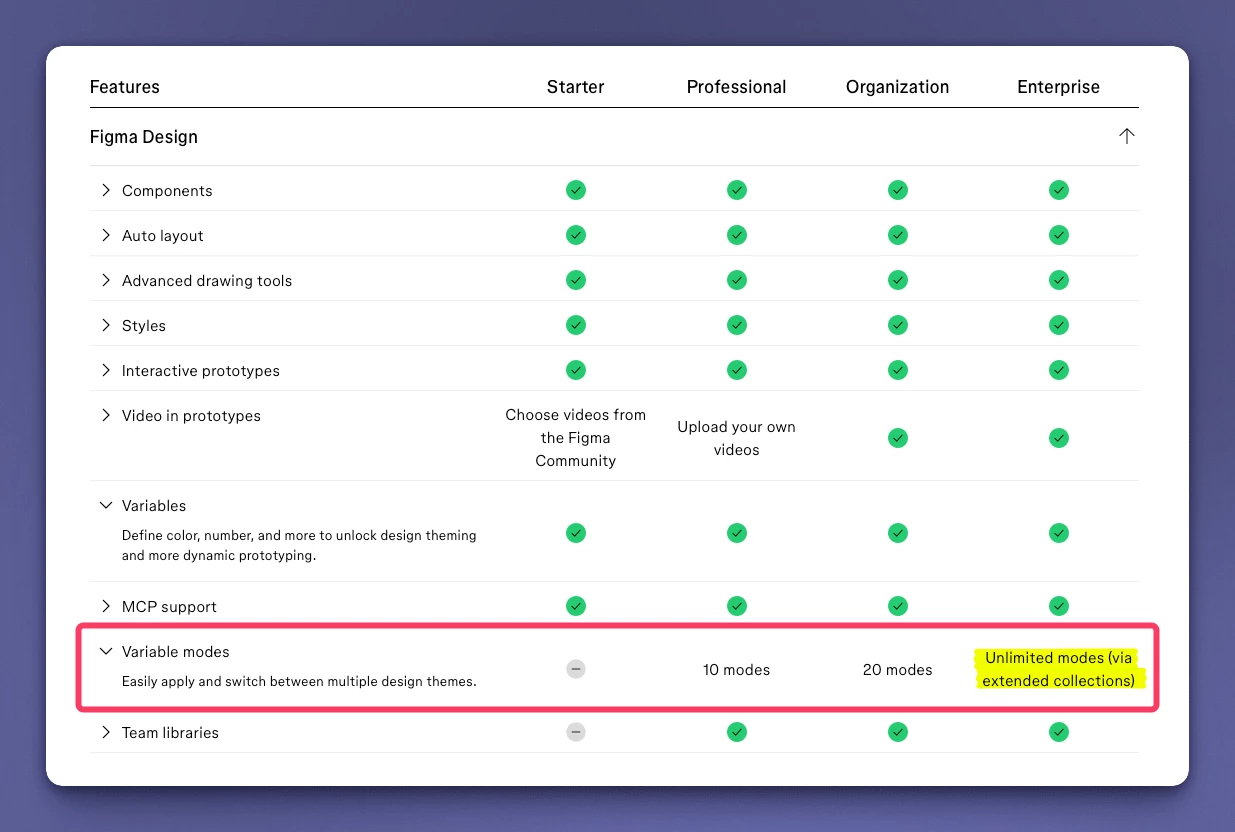Click the Organization checkmark for MCP support

click(898, 606)
